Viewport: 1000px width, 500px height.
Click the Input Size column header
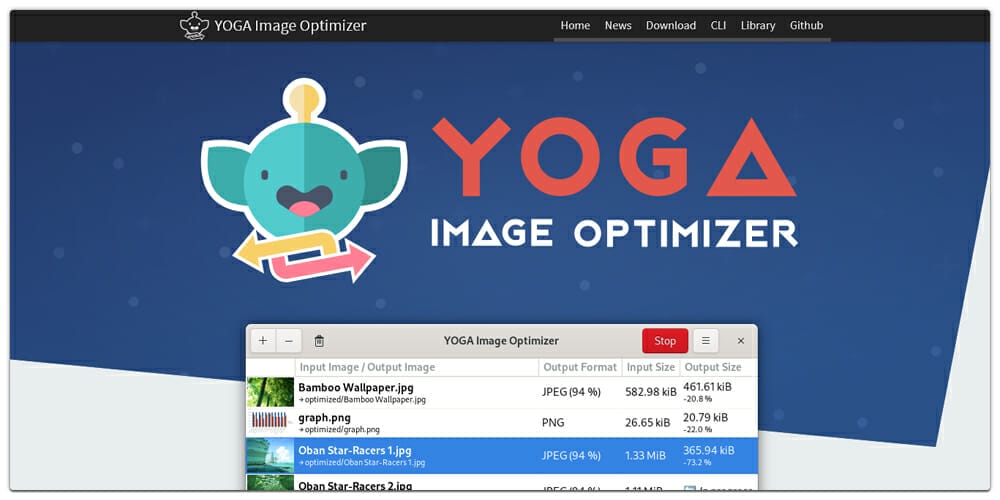pos(651,367)
